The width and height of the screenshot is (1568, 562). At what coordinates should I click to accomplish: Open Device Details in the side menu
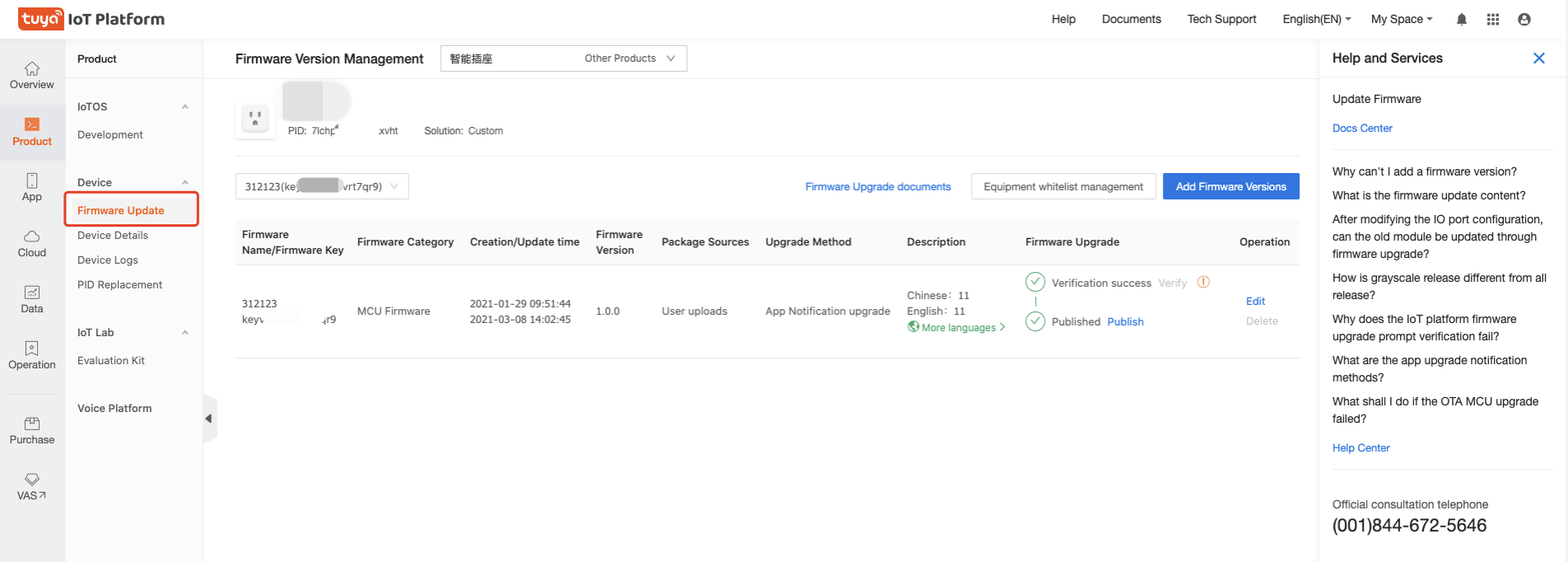113,235
